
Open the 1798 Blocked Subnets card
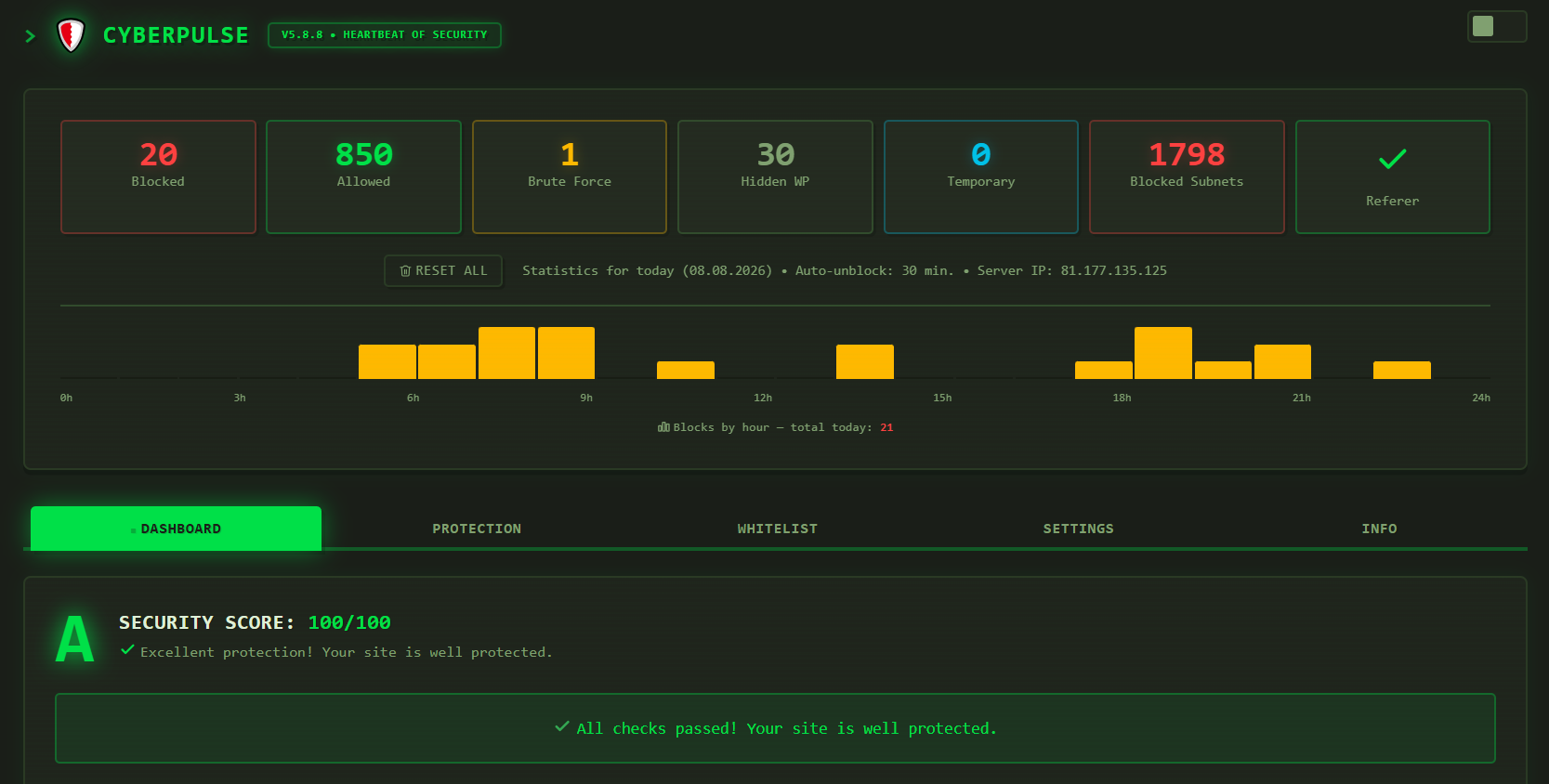1187,176
